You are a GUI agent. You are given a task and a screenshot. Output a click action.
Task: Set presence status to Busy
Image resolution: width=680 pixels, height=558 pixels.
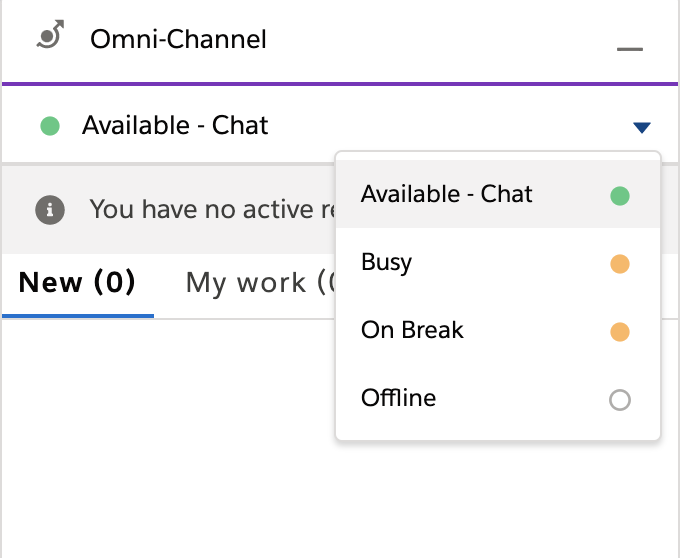coord(498,262)
